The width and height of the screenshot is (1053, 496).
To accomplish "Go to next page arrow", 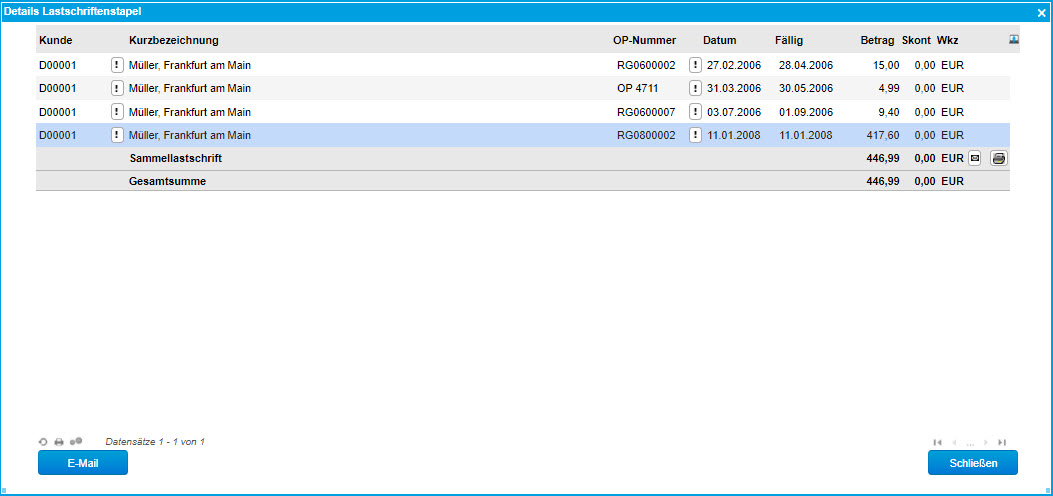I will (x=986, y=442).
